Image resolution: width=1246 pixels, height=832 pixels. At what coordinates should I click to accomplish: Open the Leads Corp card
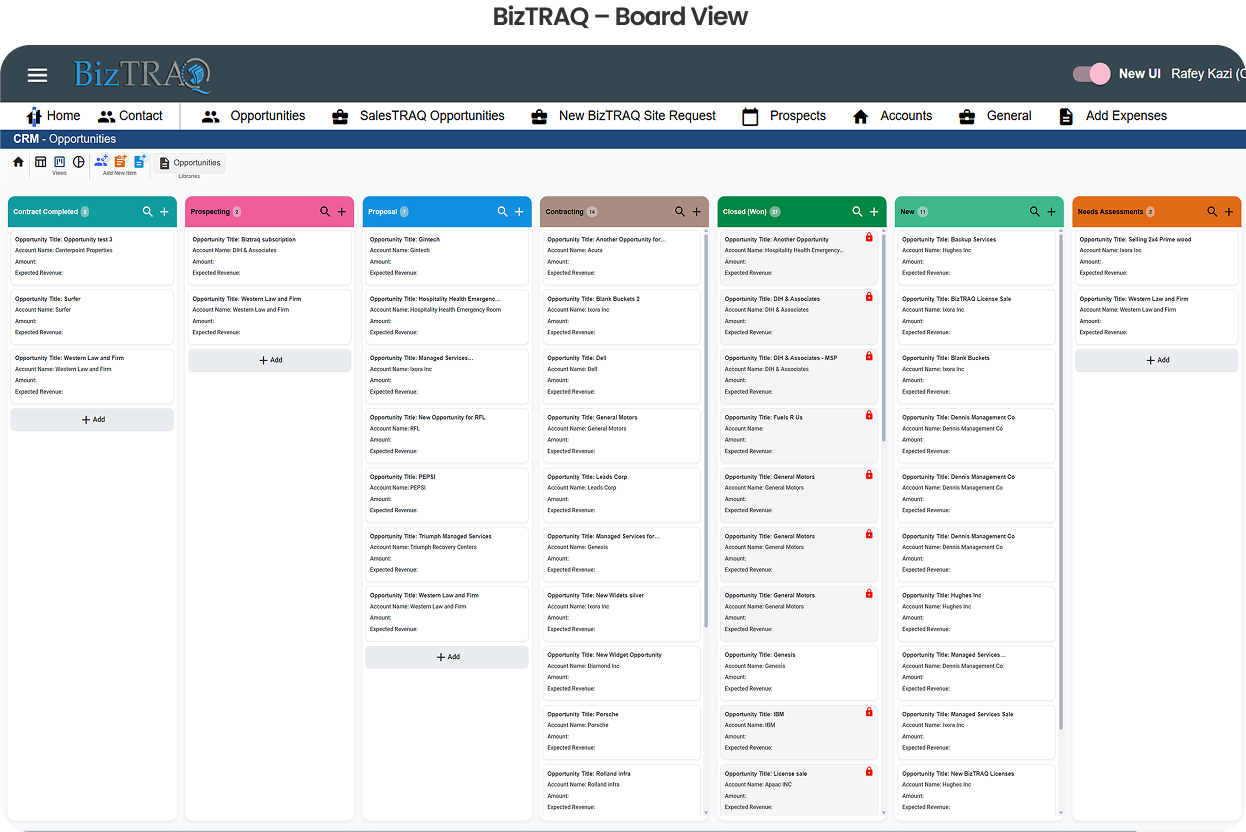pyautogui.click(x=622, y=494)
